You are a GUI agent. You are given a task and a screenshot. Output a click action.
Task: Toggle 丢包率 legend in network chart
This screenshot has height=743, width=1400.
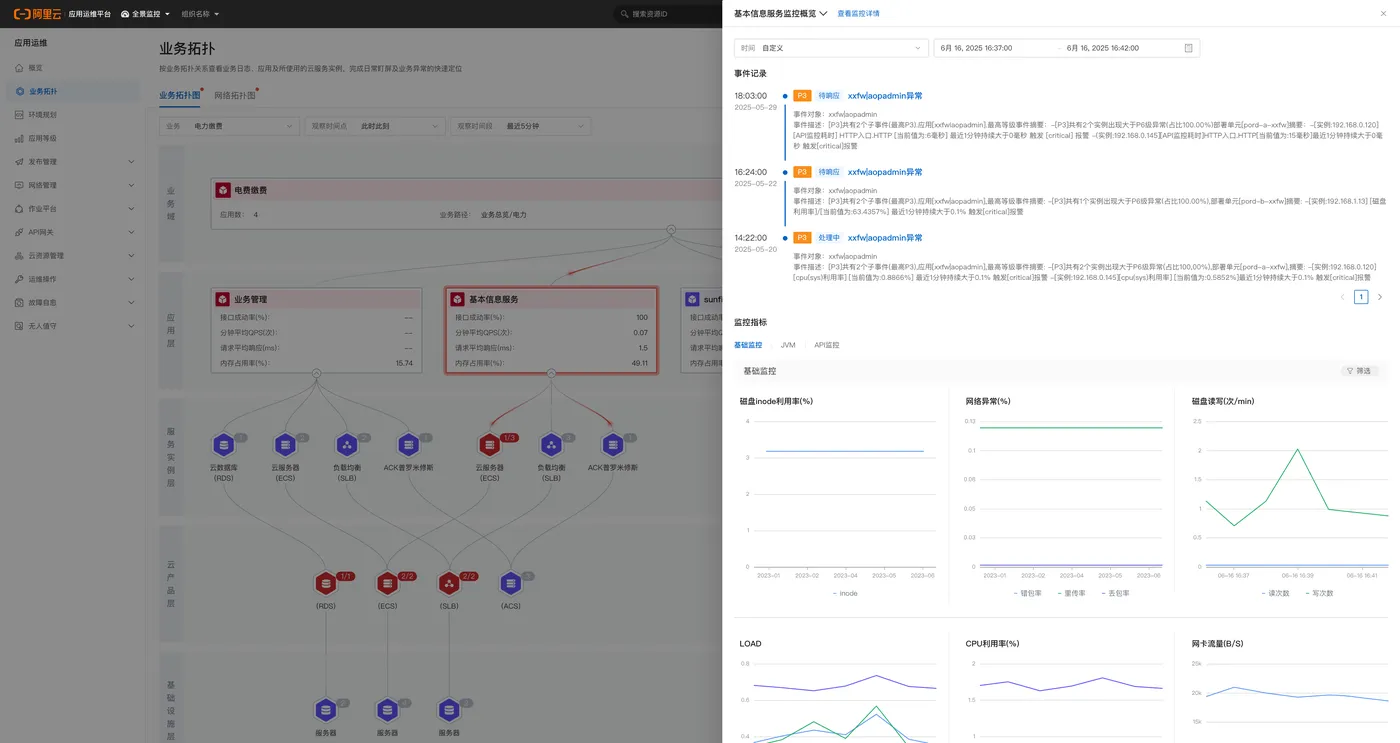[x=1115, y=593]
